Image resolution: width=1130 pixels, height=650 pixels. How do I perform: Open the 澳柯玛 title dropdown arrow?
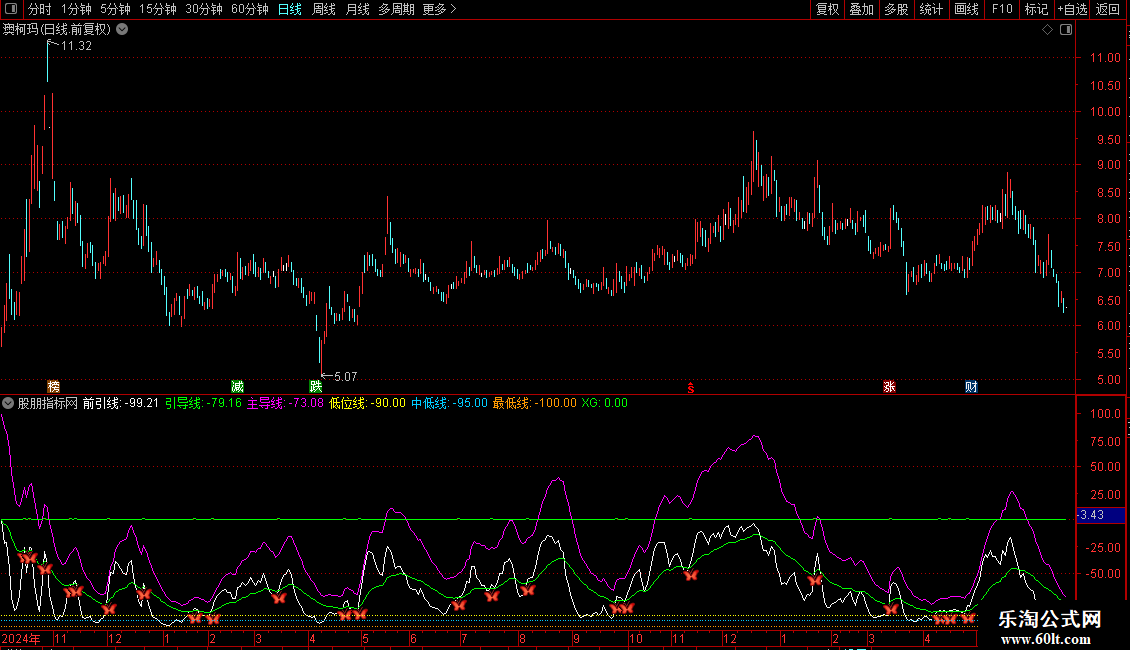click(123, 30)
